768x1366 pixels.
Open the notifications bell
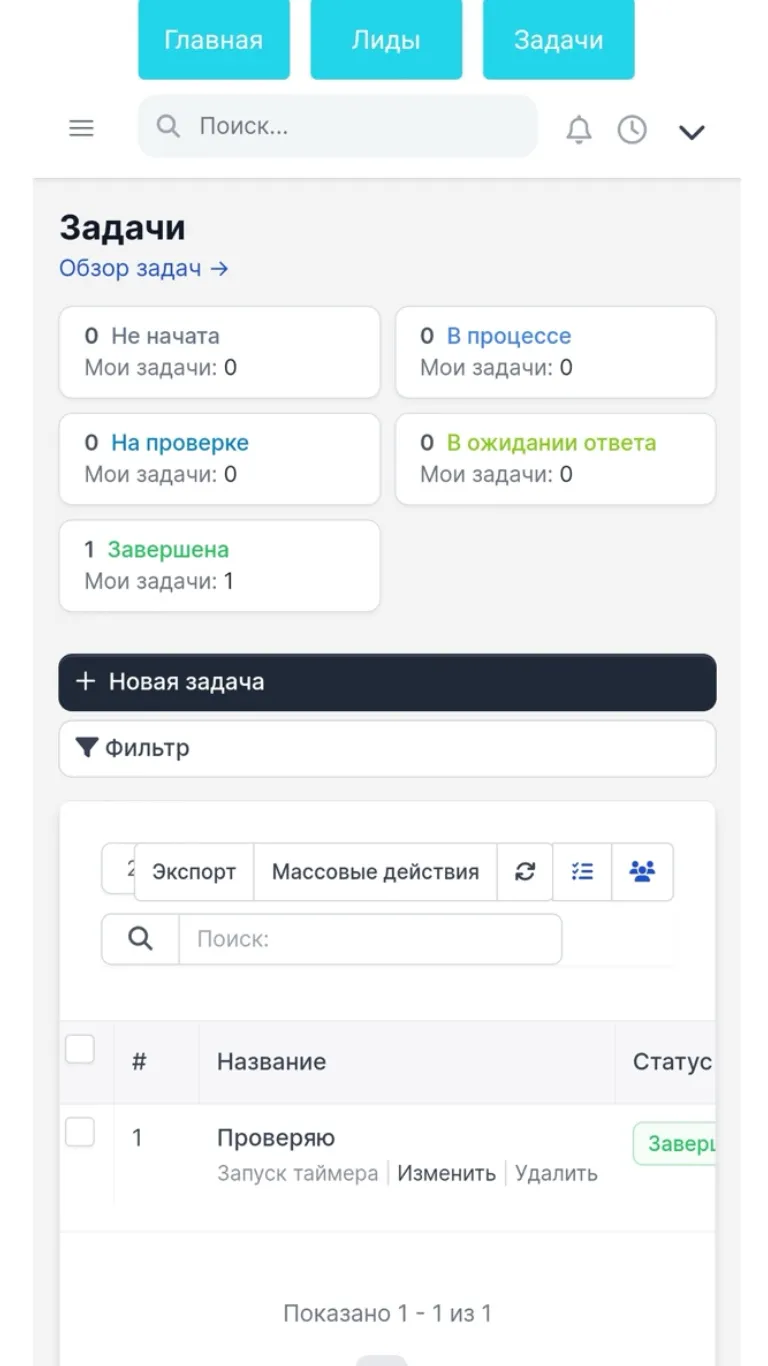tap(579, 130)
